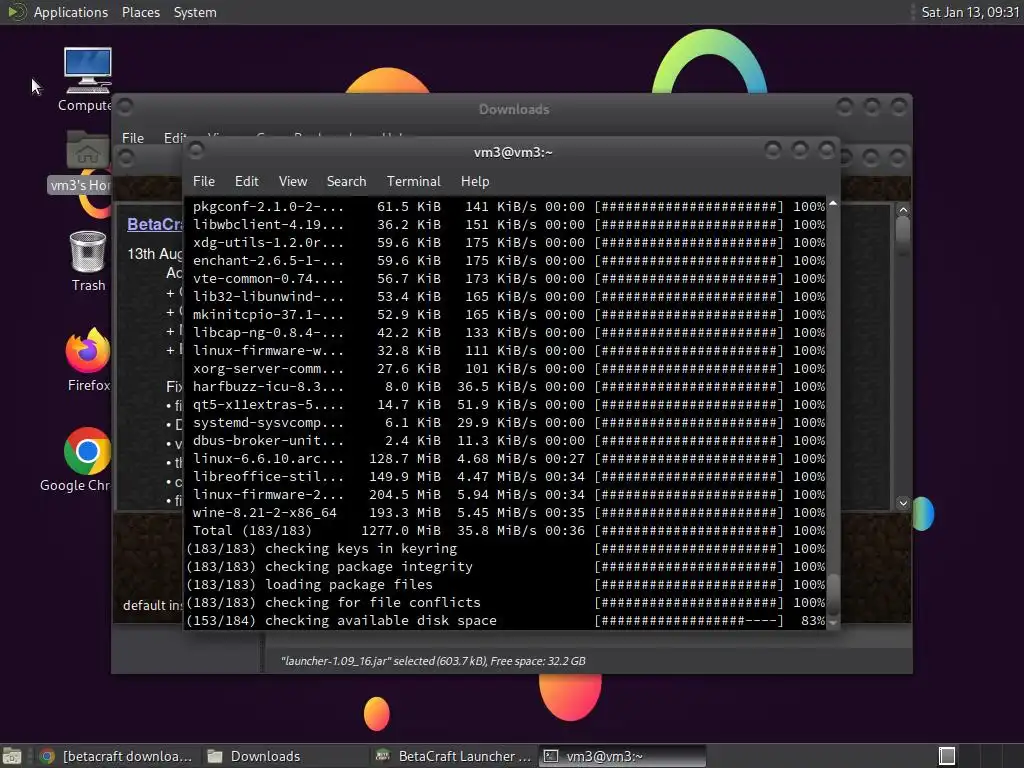Click the vm3@vm3:~ terminal title bar
The height and width of the screenshot is (768, 1024).
pos(513,152)
